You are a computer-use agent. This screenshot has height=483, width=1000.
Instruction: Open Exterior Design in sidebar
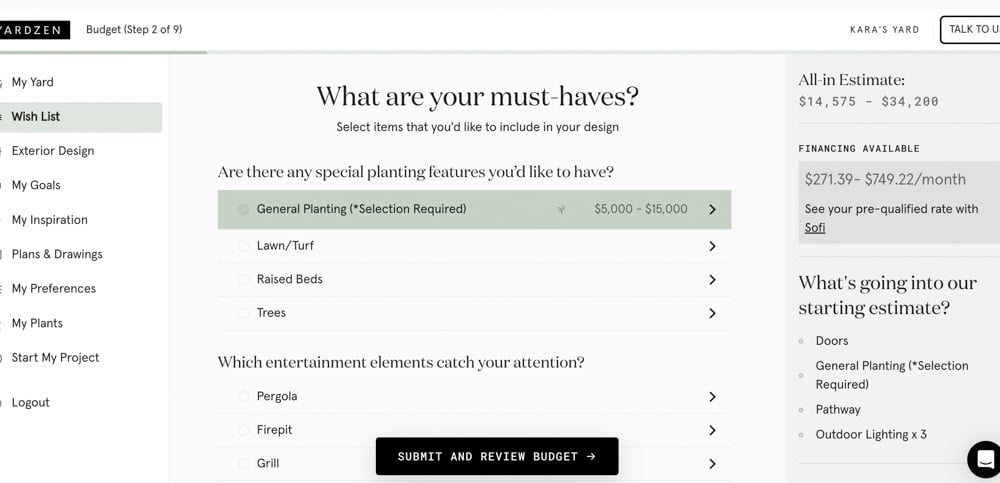coord(53,151)
